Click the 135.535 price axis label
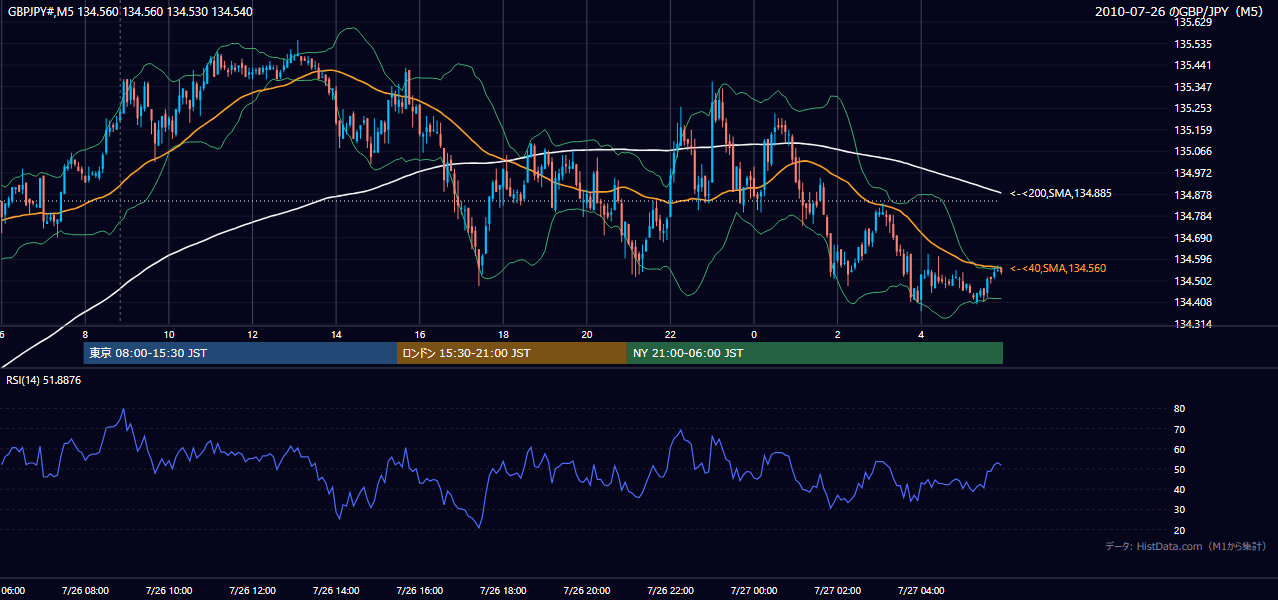Screen dimensions: 1278x600 (x=1193, y=44)
